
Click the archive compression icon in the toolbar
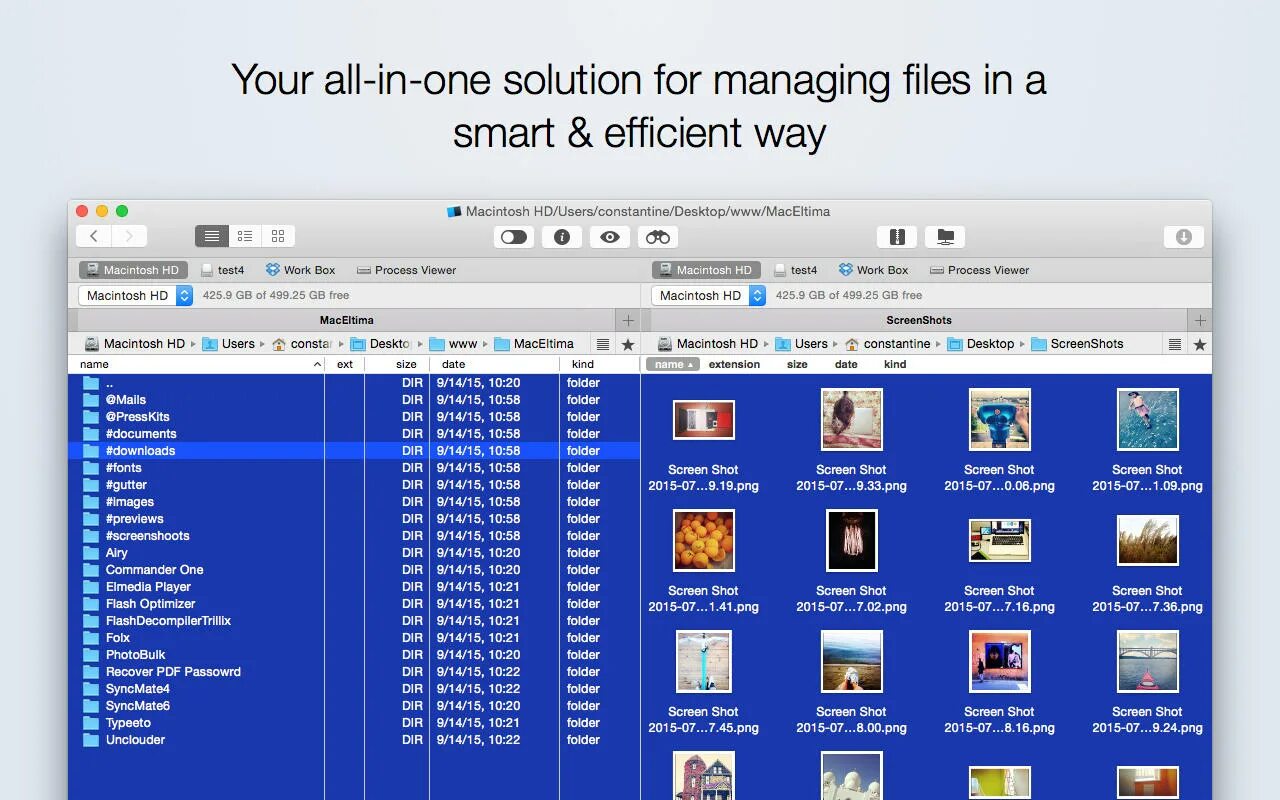tap(896, 236)
